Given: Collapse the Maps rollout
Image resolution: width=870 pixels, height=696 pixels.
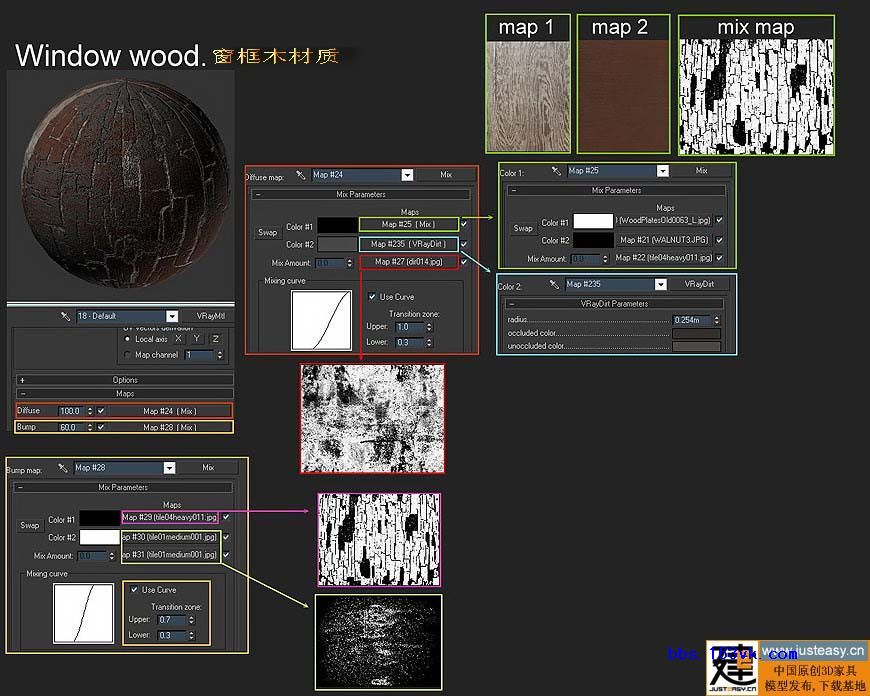Looking at the screenshot, I should pyautogui.click(x=124, y=394).
